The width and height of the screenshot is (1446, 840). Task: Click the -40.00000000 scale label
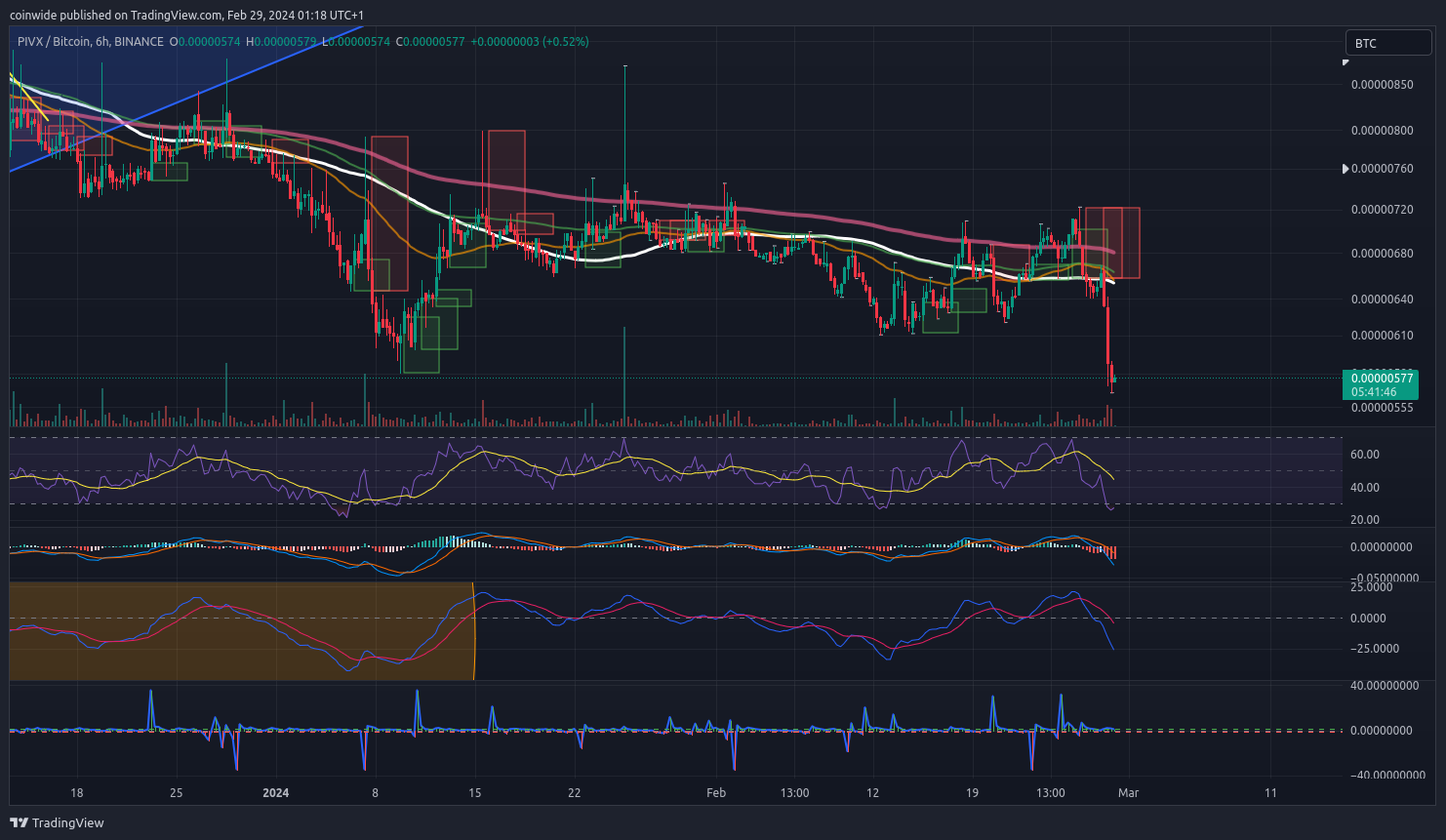tap(1387, 776)
